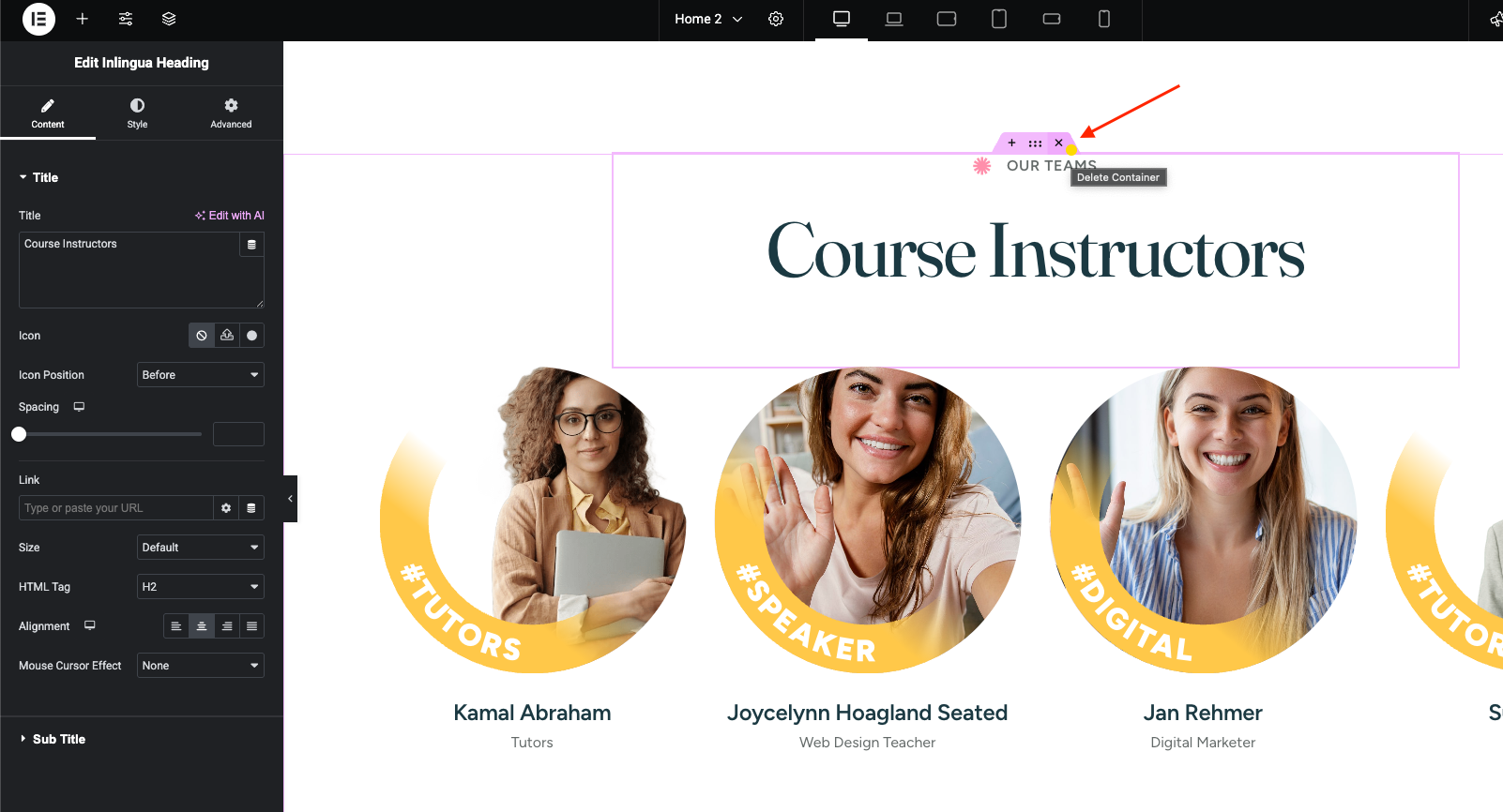Screen dimensions: 1503x812
Task: Open the HTML Tag dropdown
Action: [x=200, y=587]
